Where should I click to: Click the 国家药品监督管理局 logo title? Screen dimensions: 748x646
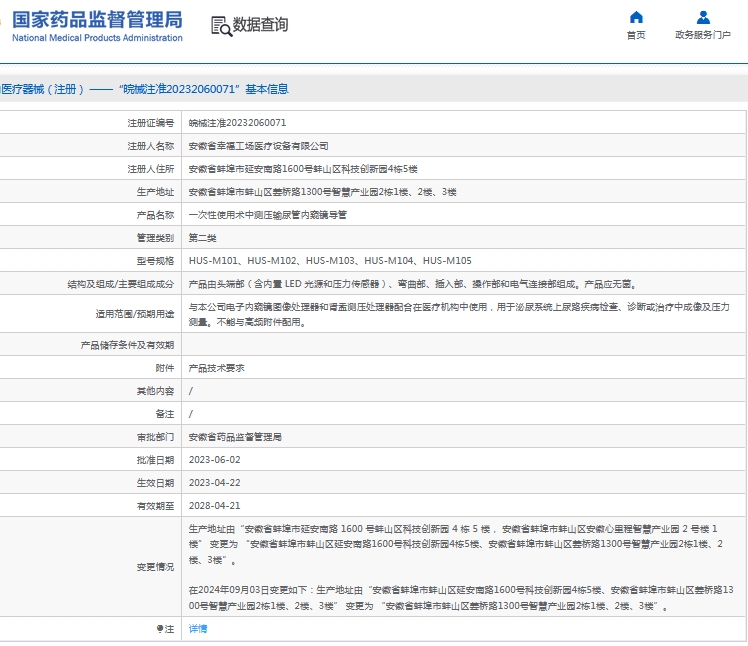[97, 20]
